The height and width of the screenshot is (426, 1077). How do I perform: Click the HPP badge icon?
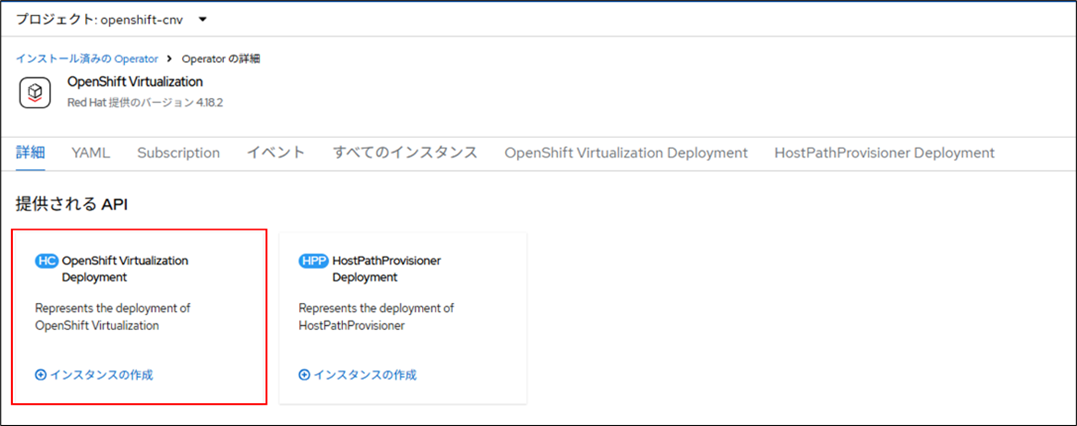pyautogui.click(x=313, y=261)
